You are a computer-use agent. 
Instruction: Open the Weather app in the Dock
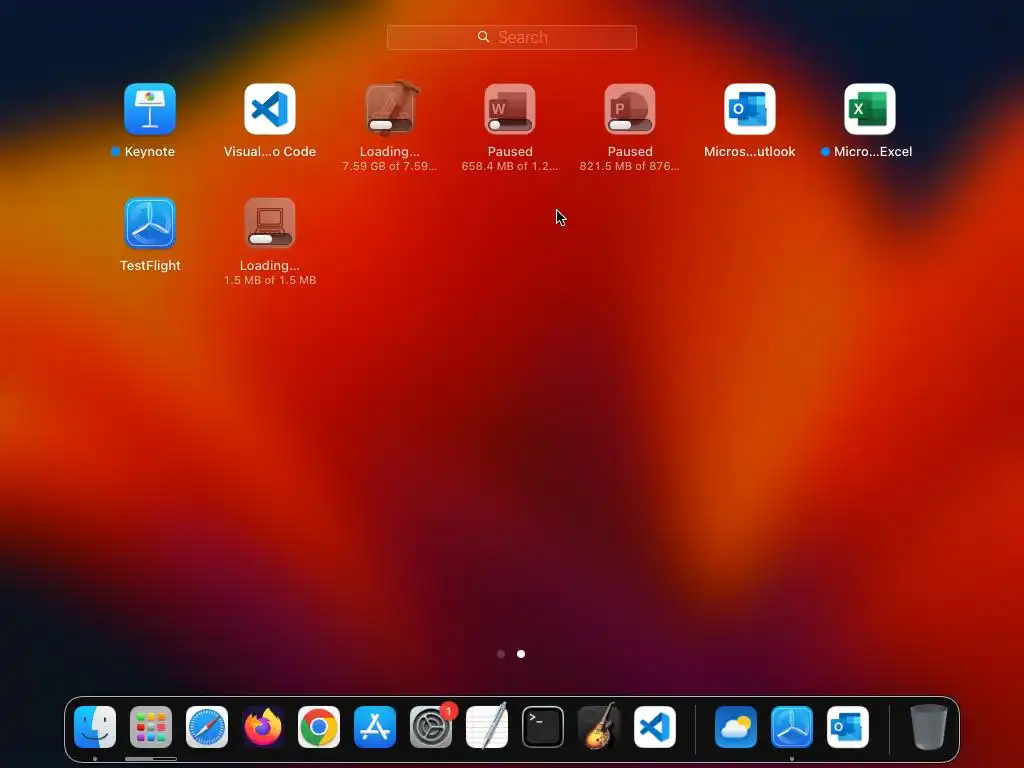tap(736, 727)
